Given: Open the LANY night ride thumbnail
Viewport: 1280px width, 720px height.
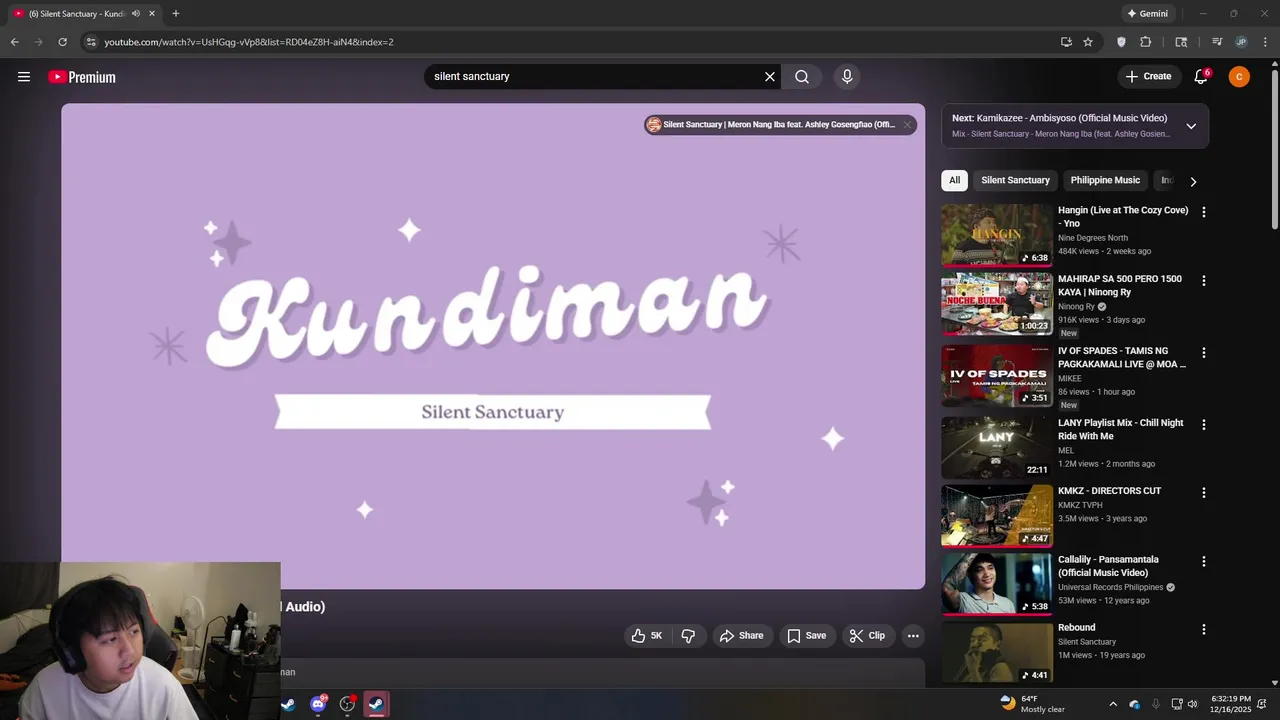Looking at the screenshot, I should [997, 448].
